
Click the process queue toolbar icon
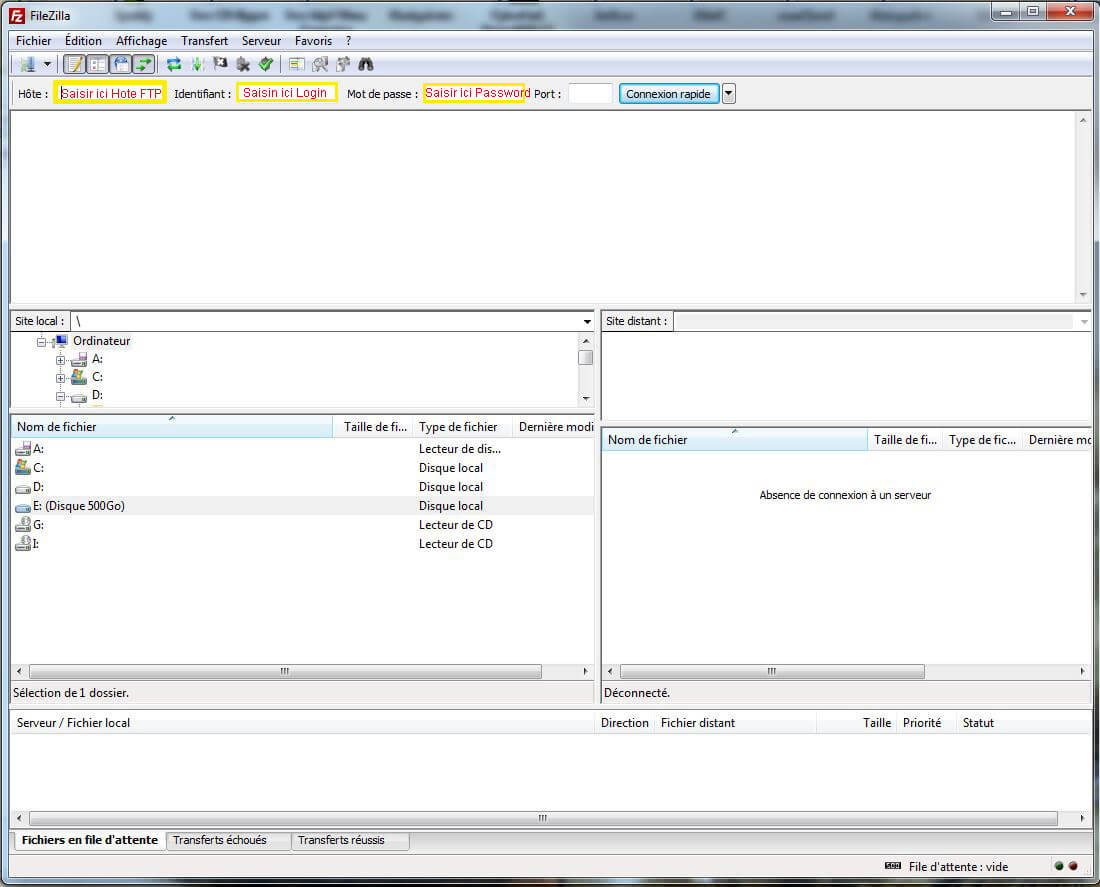pyautogui.click(x=198, y=65)
